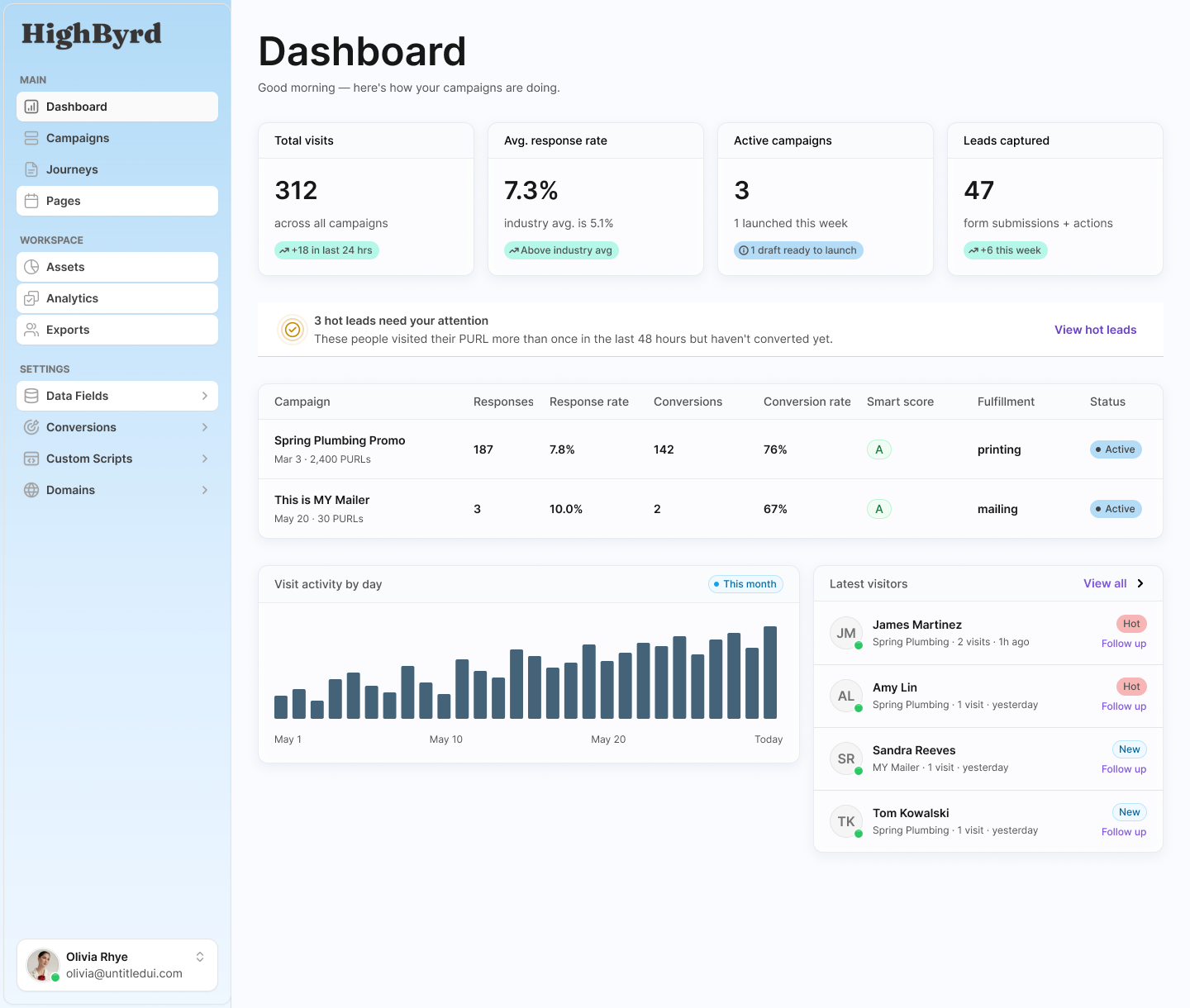
Task: Click Active status for This is MY Mailer
Action: 1116,509
